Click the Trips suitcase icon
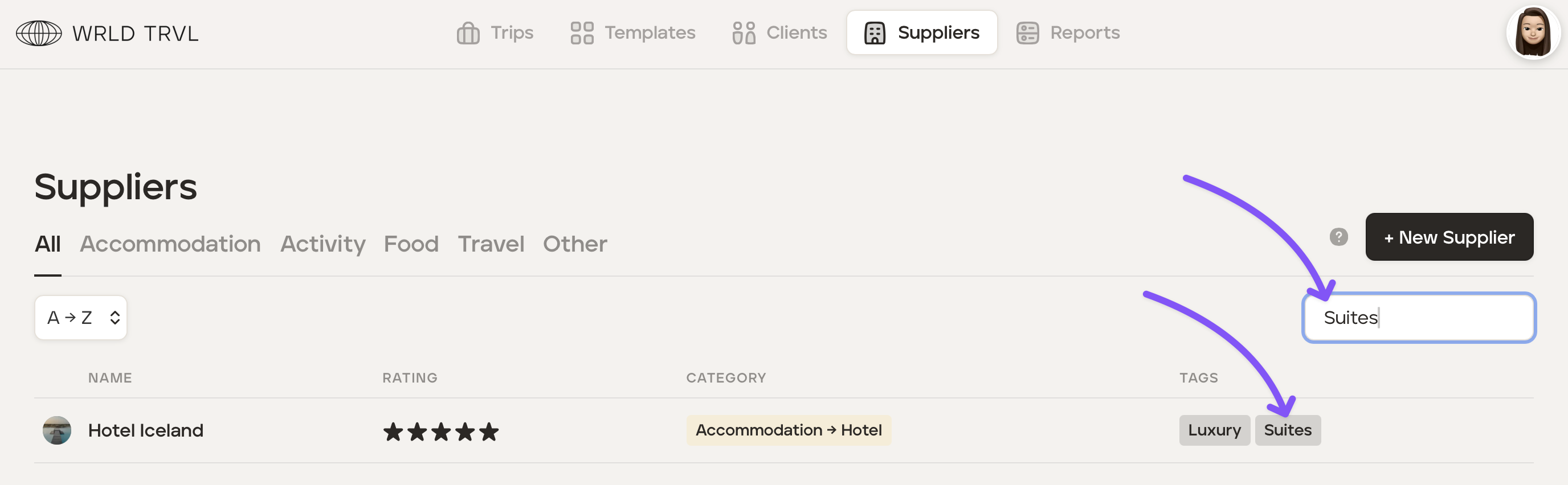Image resolution: width=1568 pixels, height=485 pixels. click(467, 34)
